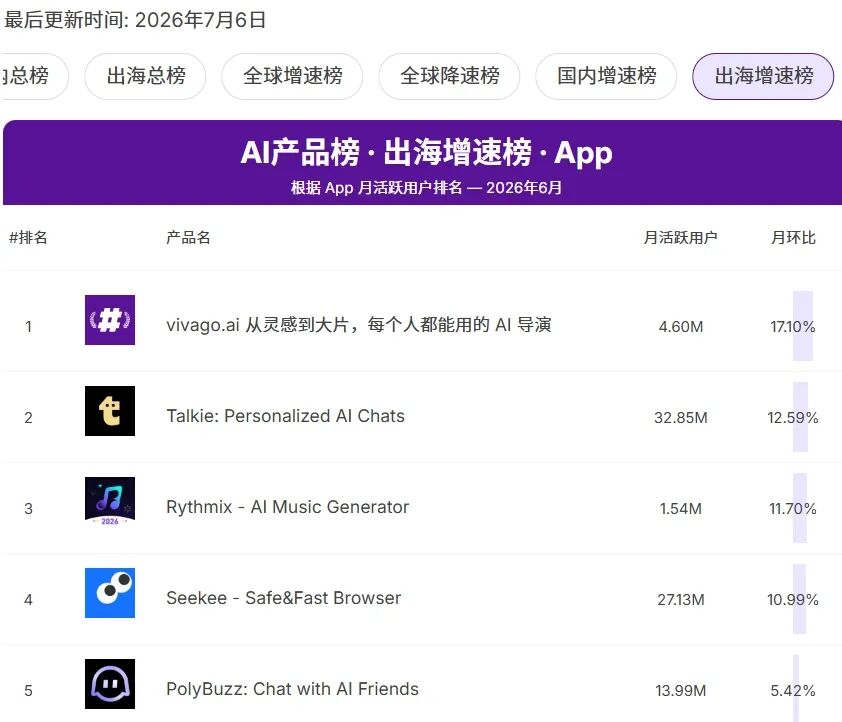Select the 出海增速榜 tab

pyautogui.click(x=763, y=76)
